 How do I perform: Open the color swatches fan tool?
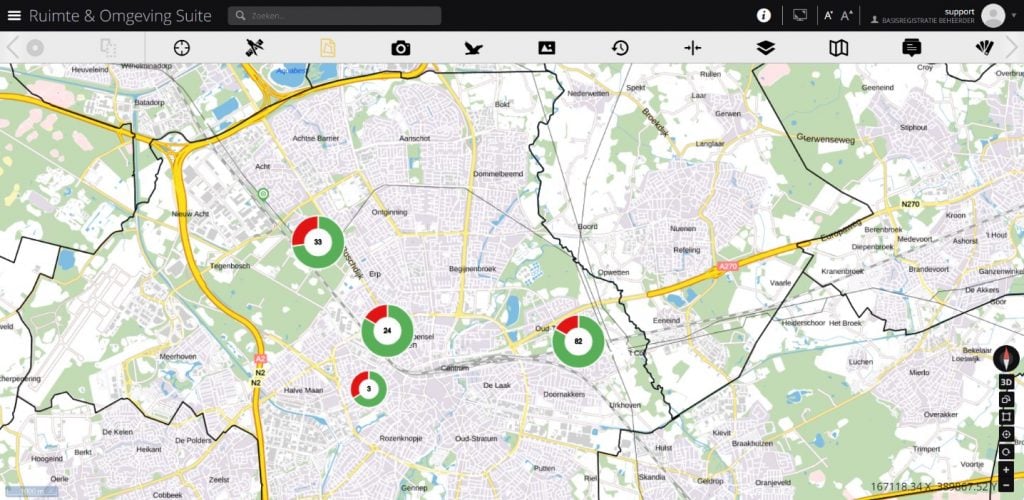click(985, 48)
